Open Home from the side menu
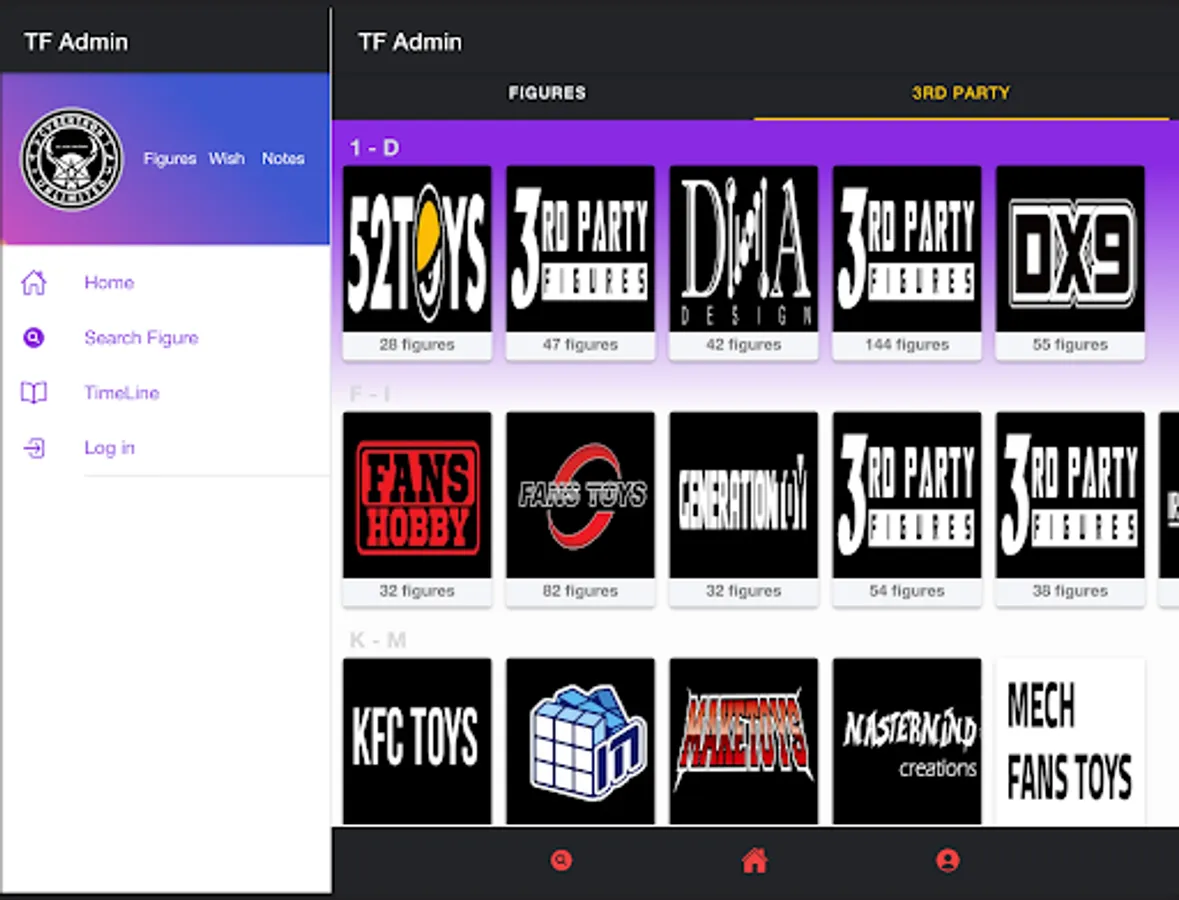The height and width of the screenshot is (900, 1179). pos(109,283)
